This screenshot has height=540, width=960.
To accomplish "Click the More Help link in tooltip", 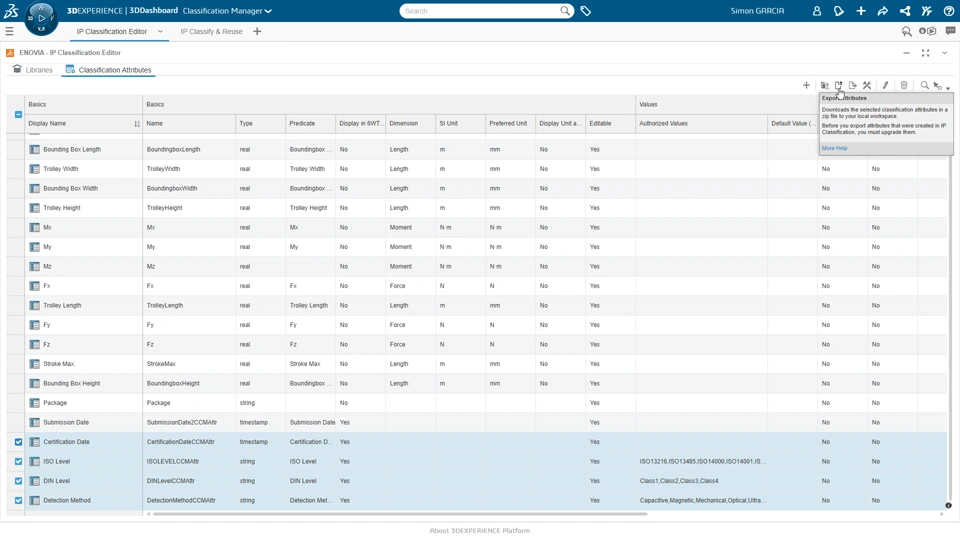I will [834, 148].
